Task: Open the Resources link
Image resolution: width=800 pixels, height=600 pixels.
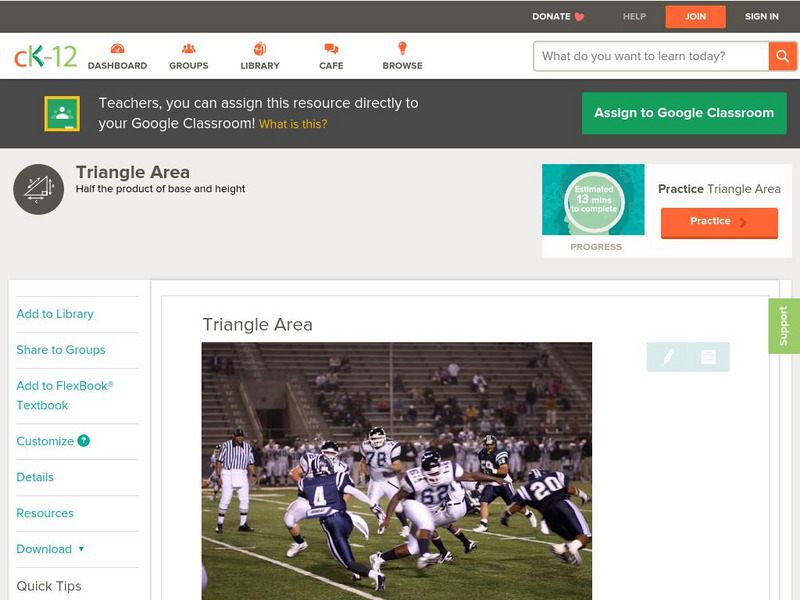Action: (45, 513)
